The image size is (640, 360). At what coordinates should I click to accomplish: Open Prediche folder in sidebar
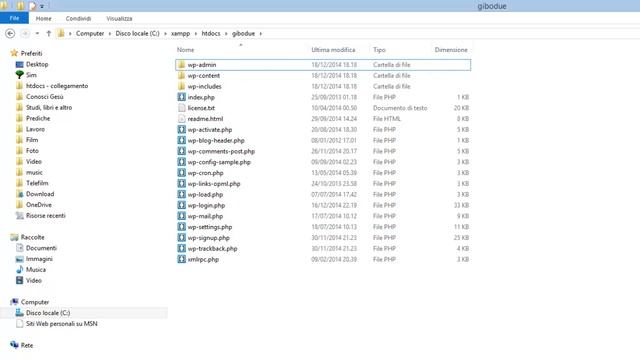coord(38,118)
